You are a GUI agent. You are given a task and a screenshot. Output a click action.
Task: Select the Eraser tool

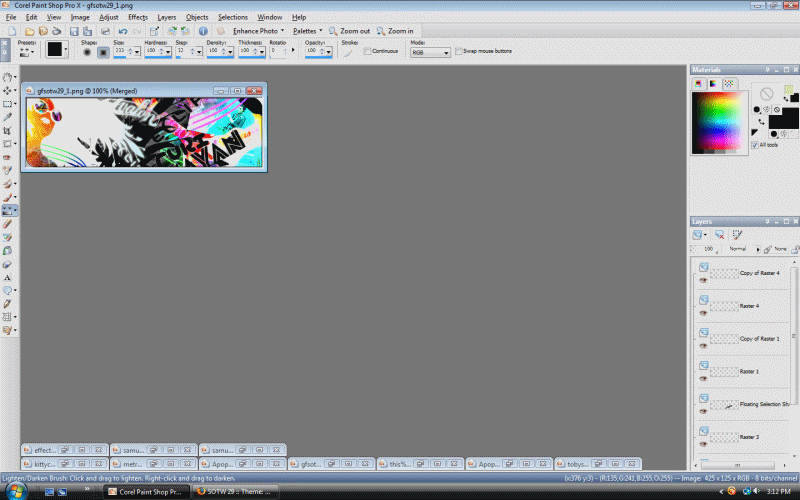pyautogui.click(x=7, y=223)
